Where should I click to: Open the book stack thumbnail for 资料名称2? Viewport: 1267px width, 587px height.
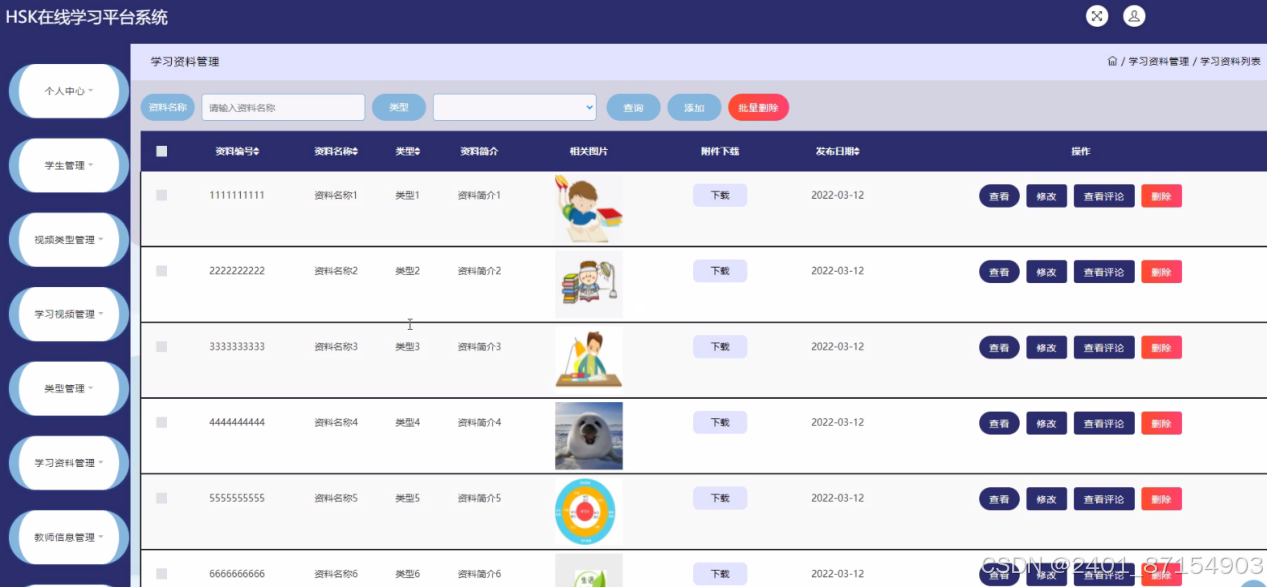[589, 285]
